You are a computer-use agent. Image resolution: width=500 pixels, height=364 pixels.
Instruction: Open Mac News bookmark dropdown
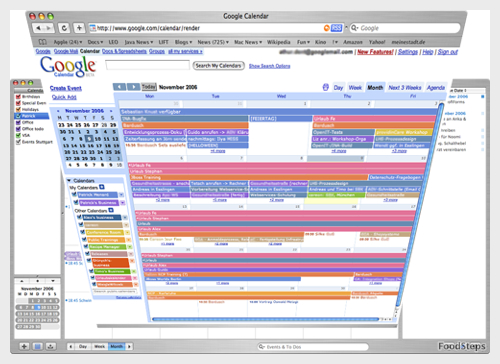coord(248,42)
